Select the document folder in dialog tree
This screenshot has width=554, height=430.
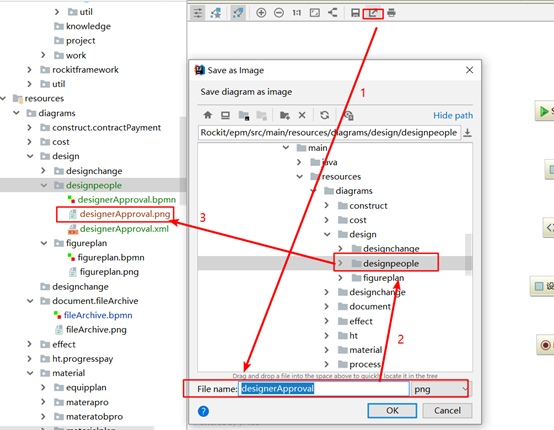370,306
